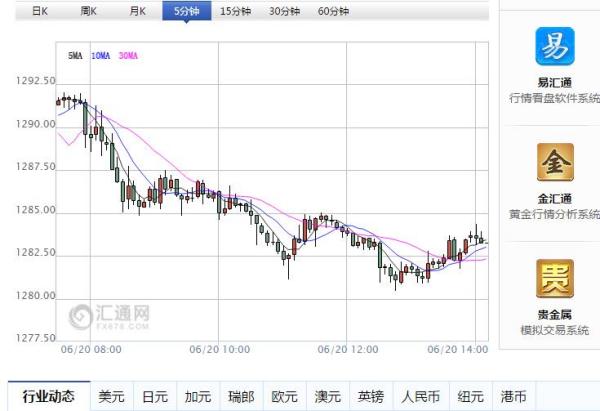Viewport: 600px width, 411px height.
Task: Open the 金汇通 gold icon
Action: click(555, 162)
